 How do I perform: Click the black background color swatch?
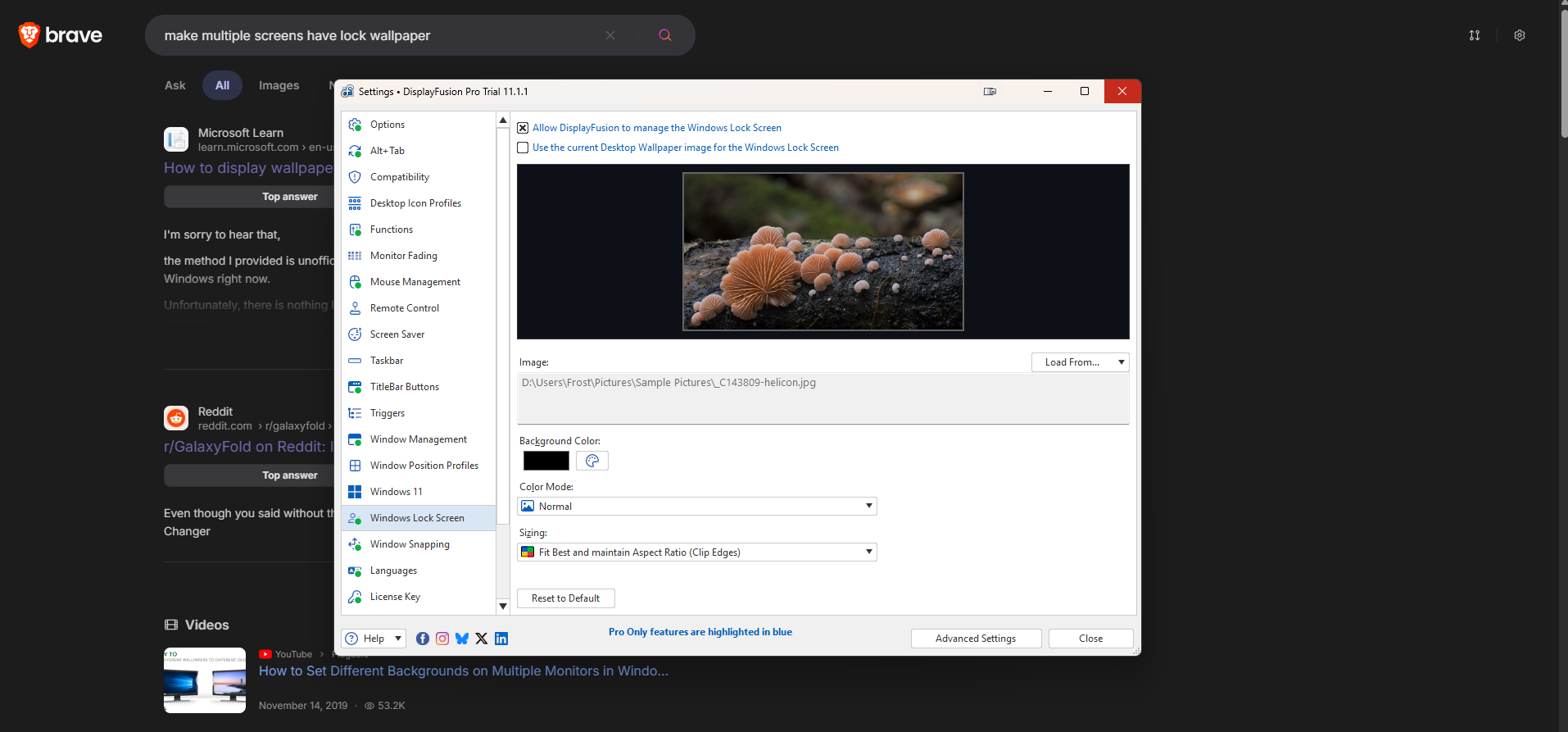tap(546, 461)
